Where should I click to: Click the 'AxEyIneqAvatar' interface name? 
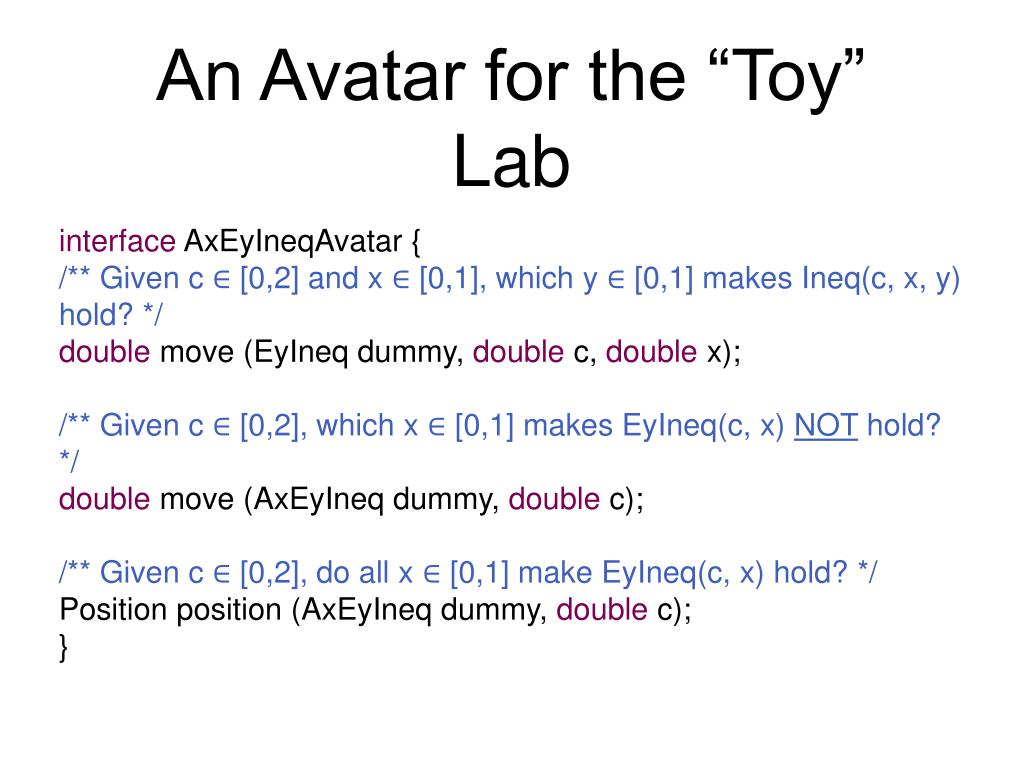(293, 243)
